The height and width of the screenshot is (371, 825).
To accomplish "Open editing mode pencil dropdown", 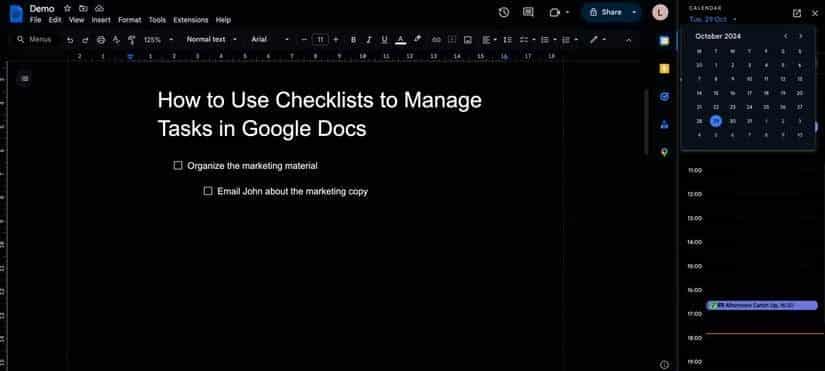I will (597, 39).
